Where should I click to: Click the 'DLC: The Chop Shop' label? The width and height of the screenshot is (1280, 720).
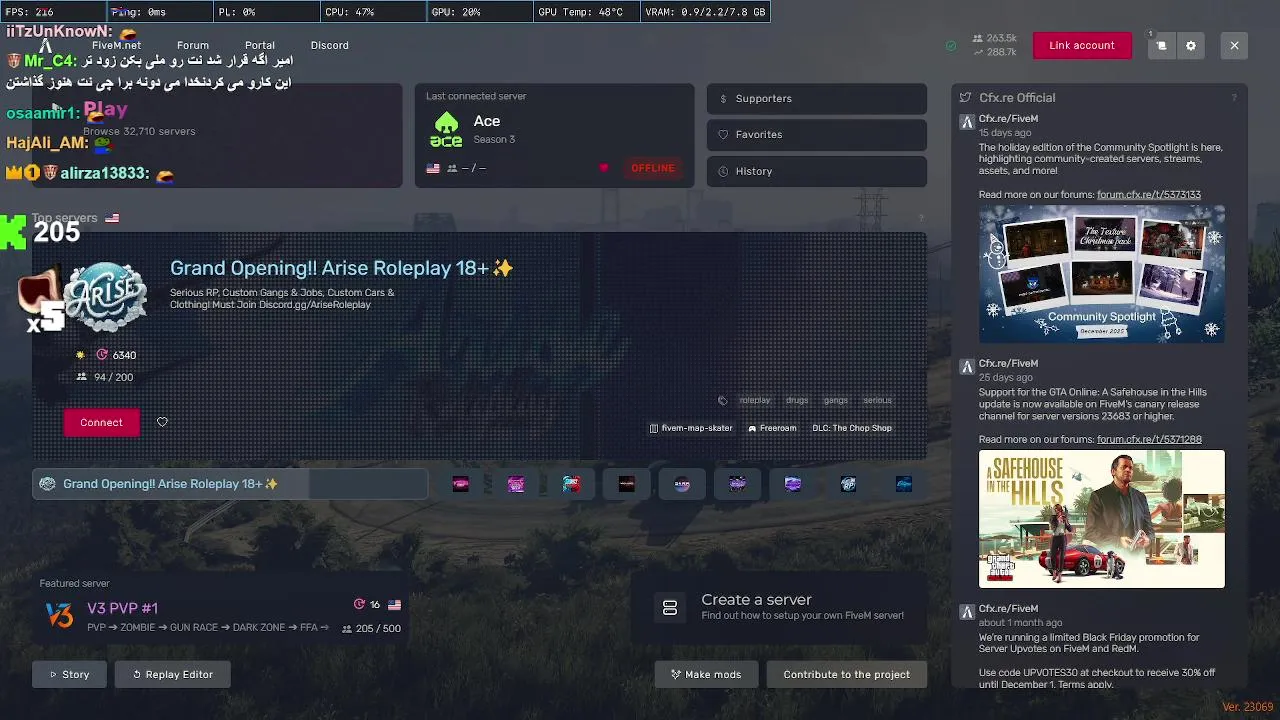[x=852, y=428]
